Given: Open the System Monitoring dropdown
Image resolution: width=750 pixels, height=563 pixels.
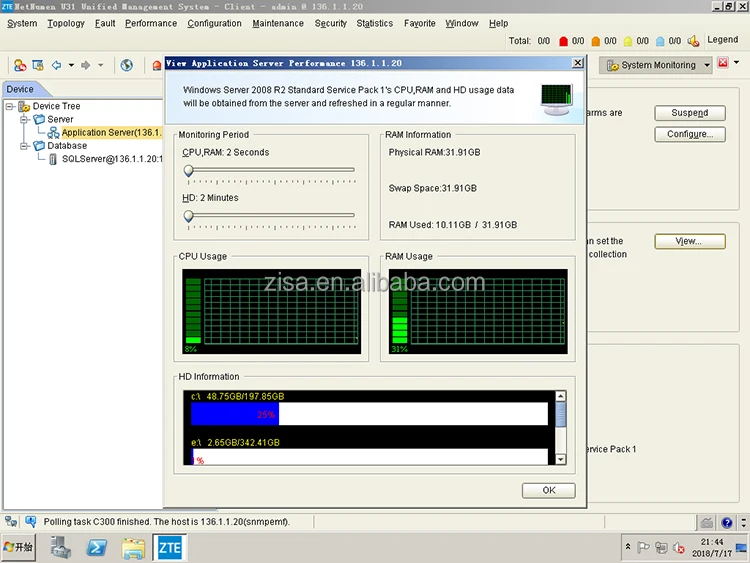Looking at the screenshot, I should coord(707,65).
